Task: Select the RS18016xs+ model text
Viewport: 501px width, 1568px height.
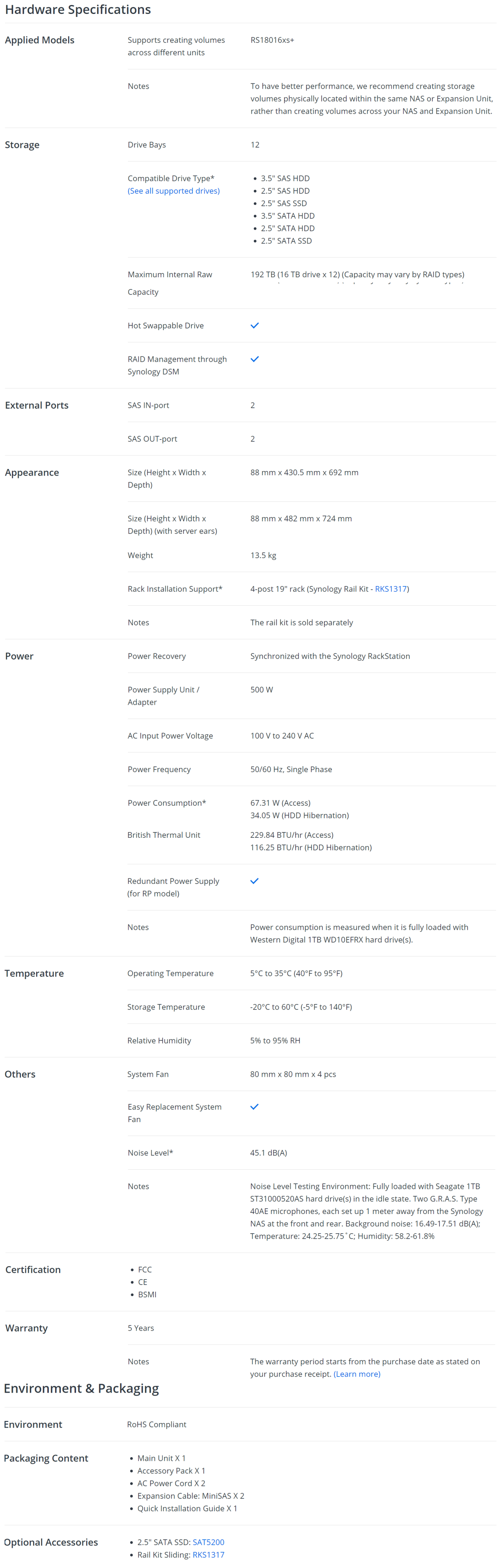Action: pyautogui.click(x=272, y=40)
